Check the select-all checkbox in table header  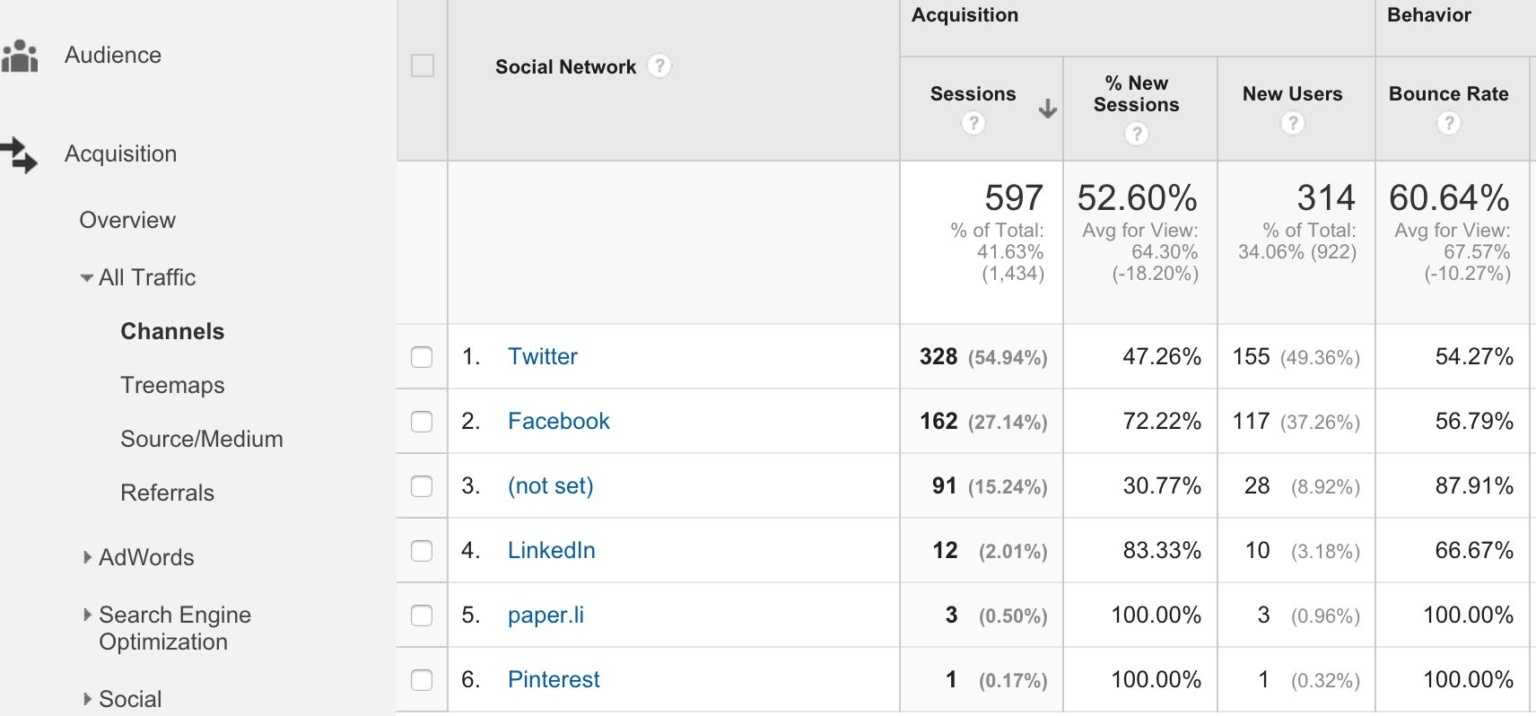(x=423, y=66)
